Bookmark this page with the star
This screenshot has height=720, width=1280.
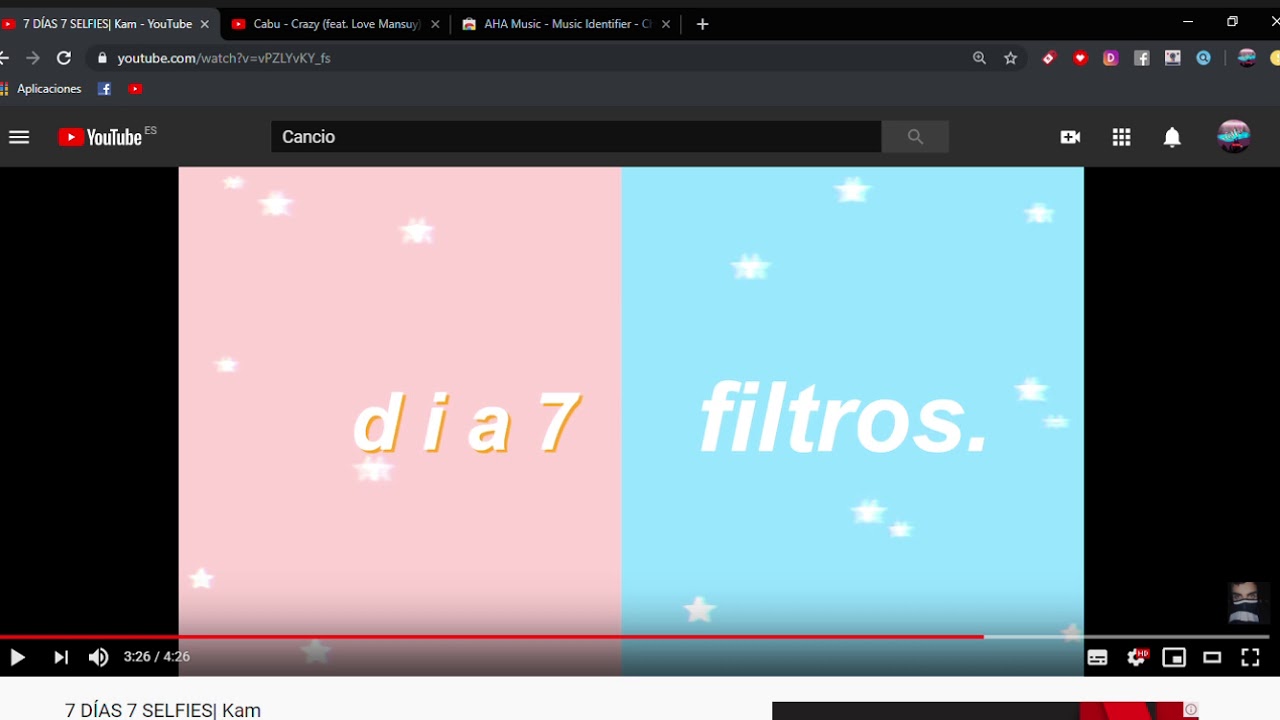1010,58
